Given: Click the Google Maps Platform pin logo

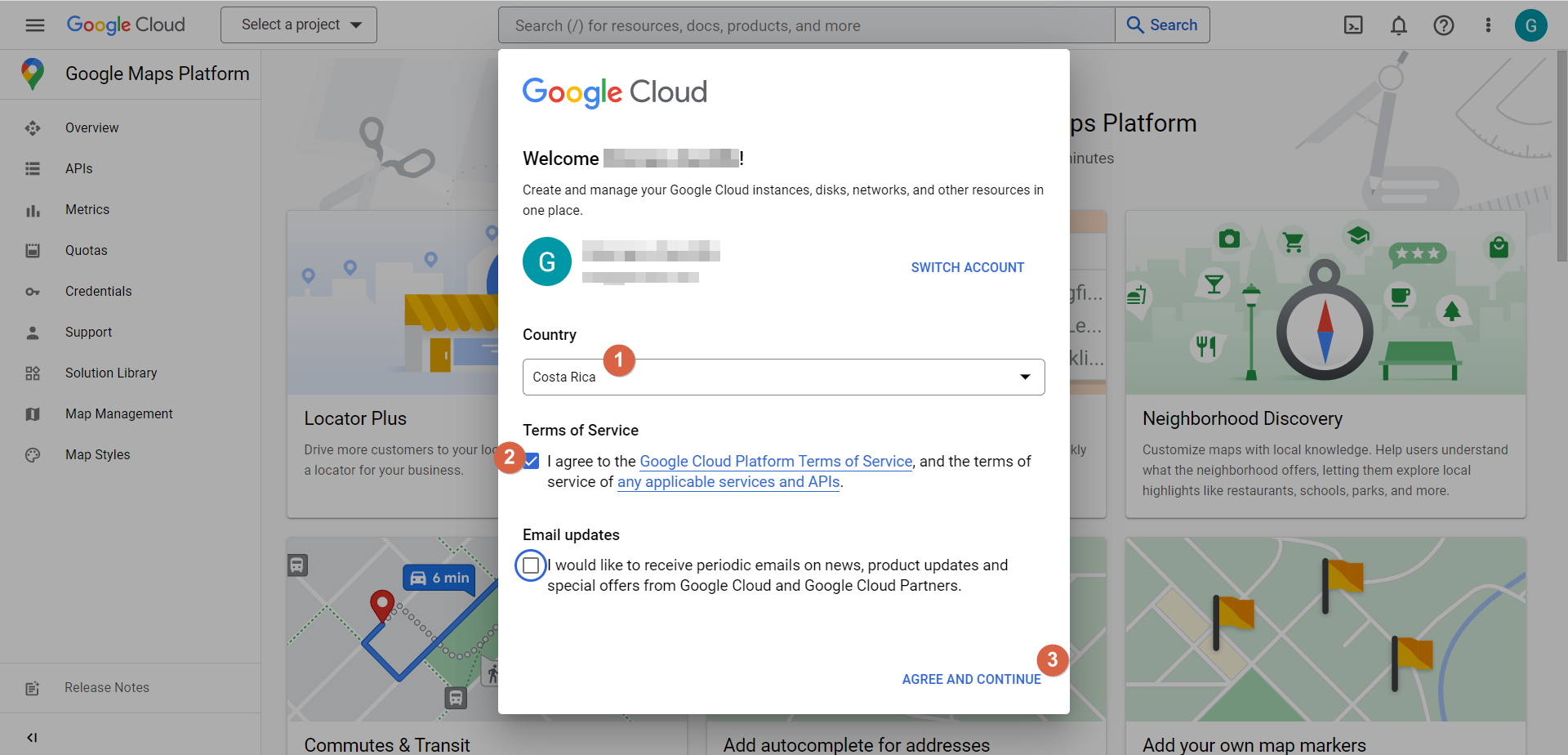Looking at the screenshot, I should 33,74.
